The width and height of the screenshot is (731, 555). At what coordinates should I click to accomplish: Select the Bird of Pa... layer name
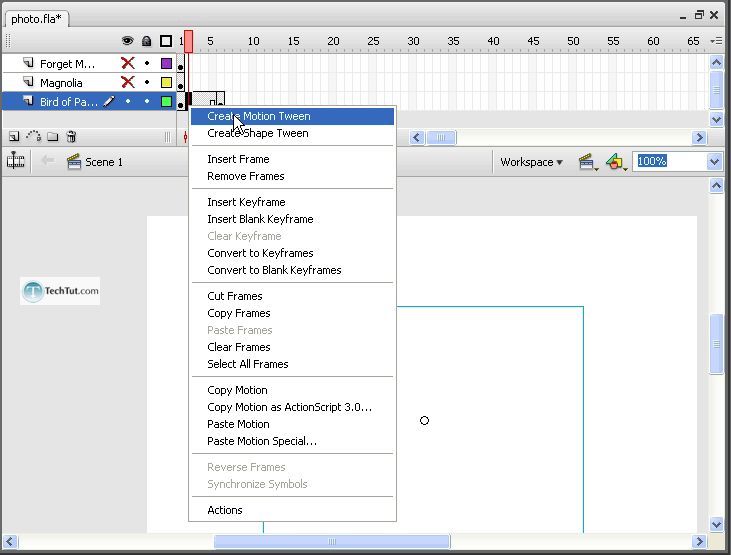(x=69, y=102)
